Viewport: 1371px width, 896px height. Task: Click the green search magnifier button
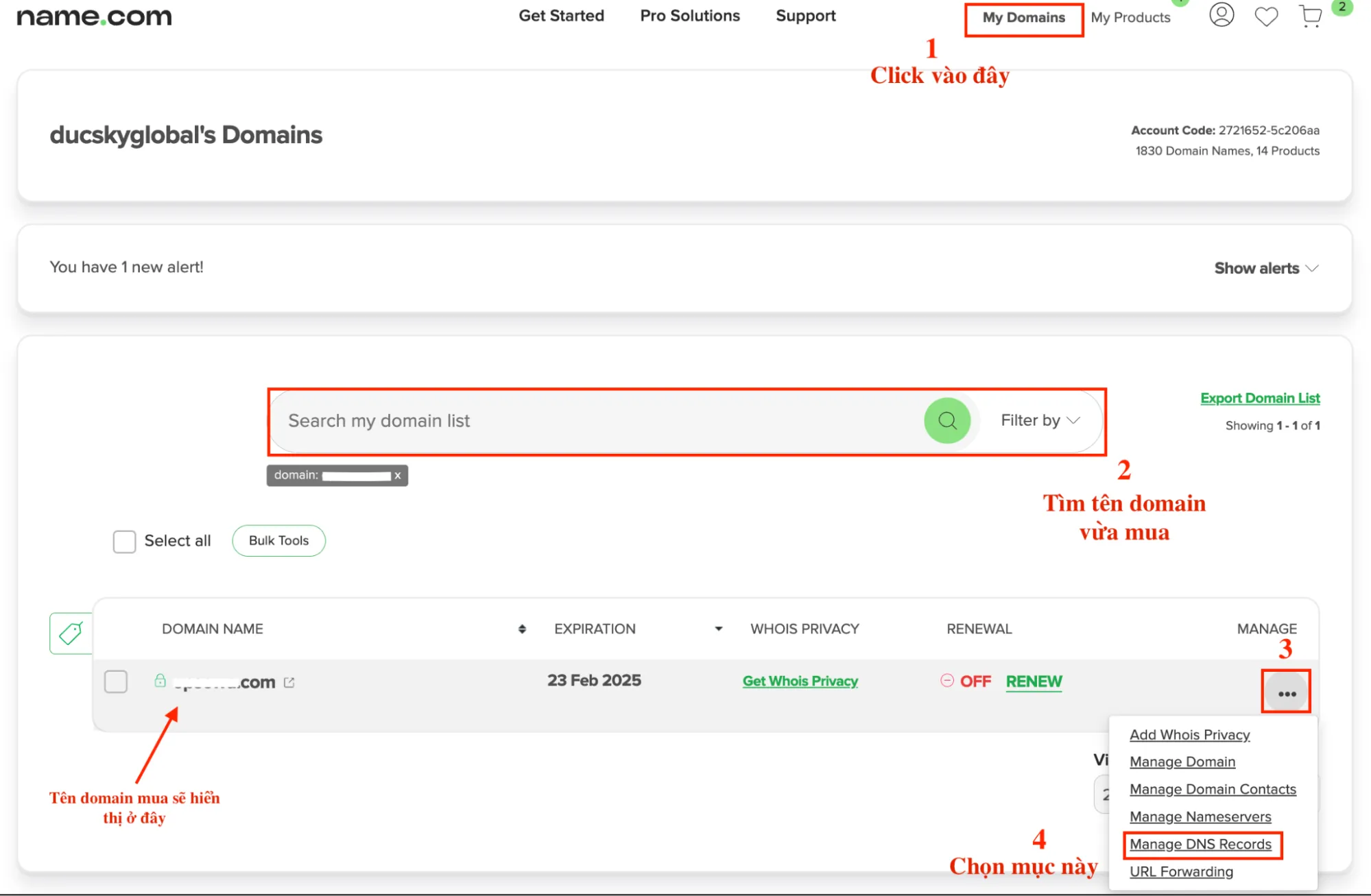947,420
